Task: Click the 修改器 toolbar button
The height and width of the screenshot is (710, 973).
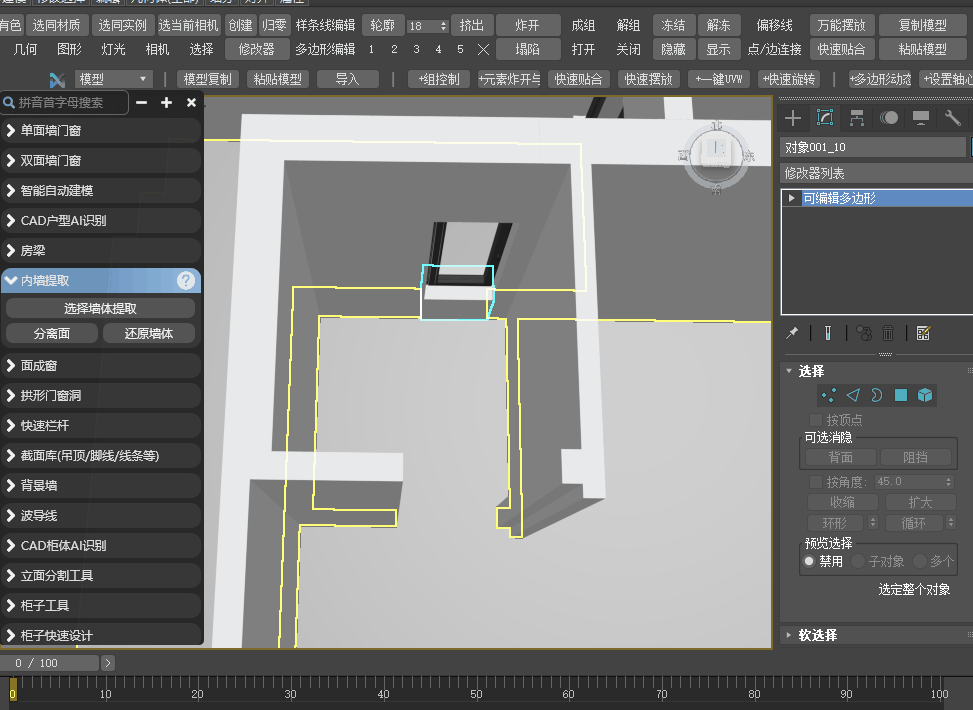Action: [x=256, y=49]
